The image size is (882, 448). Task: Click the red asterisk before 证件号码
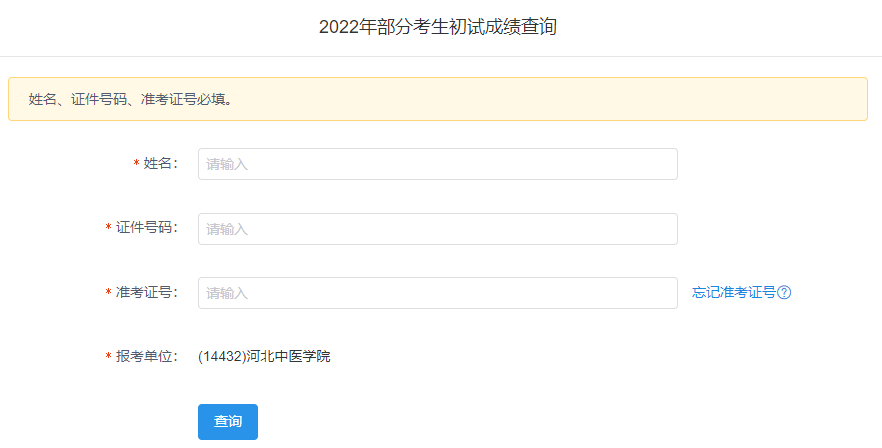pyautogui.click(x=108, y=229)
